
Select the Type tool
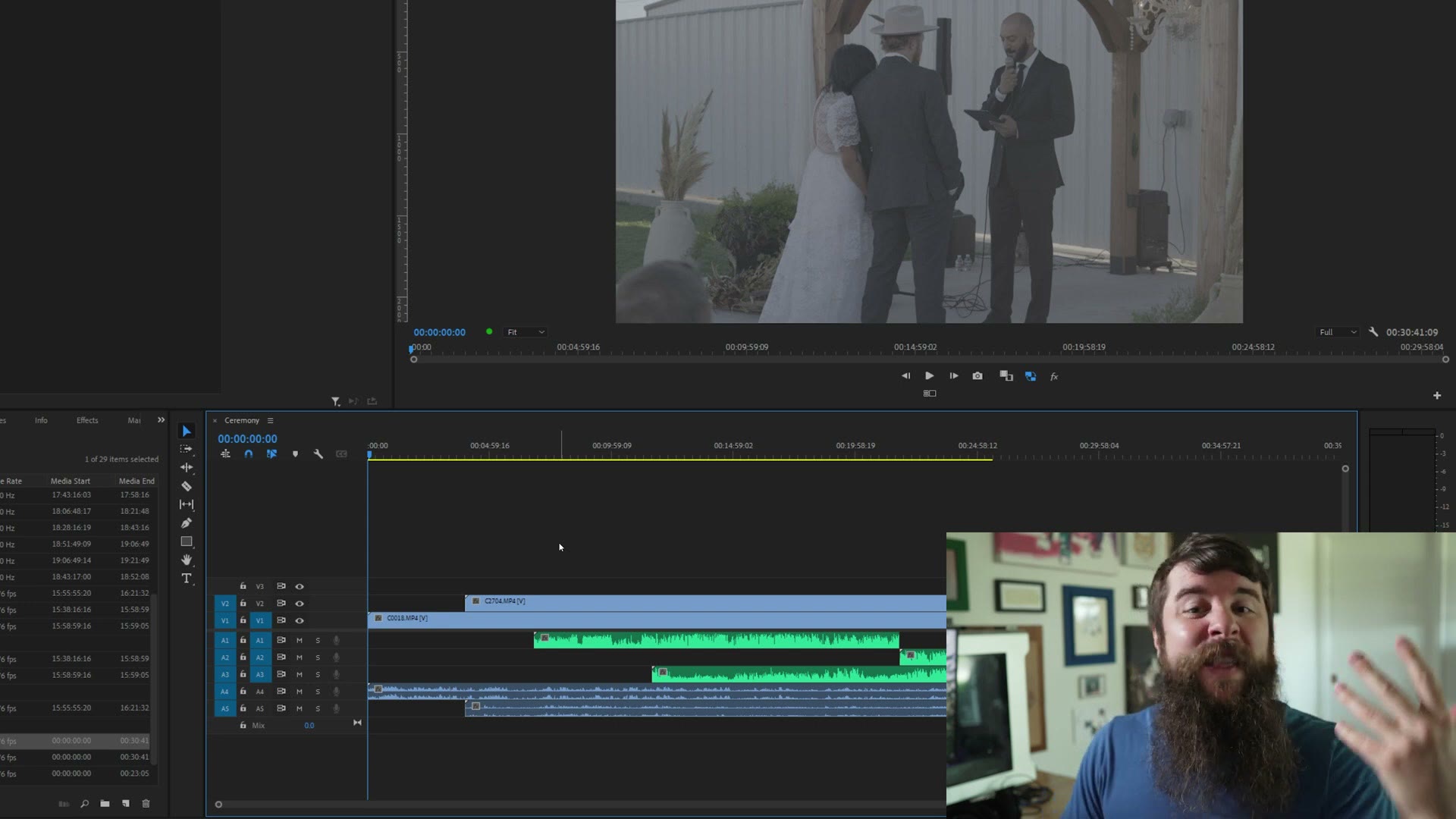pyautogui.click(x=187, y=579)
